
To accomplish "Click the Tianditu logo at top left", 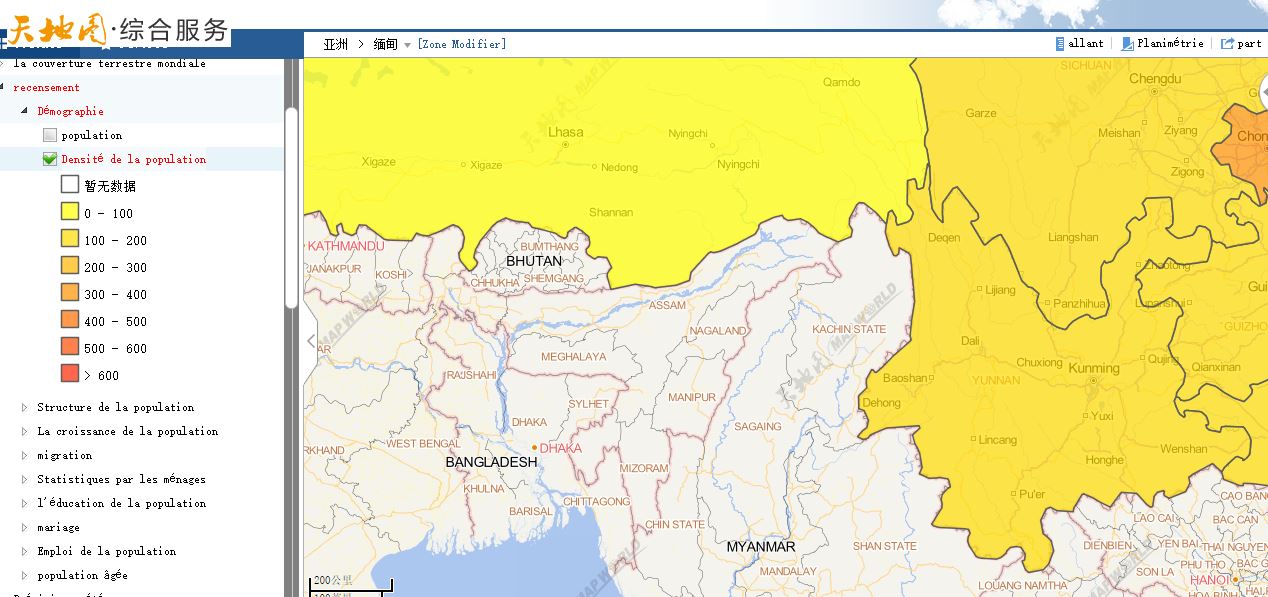I will pos(60,28).
